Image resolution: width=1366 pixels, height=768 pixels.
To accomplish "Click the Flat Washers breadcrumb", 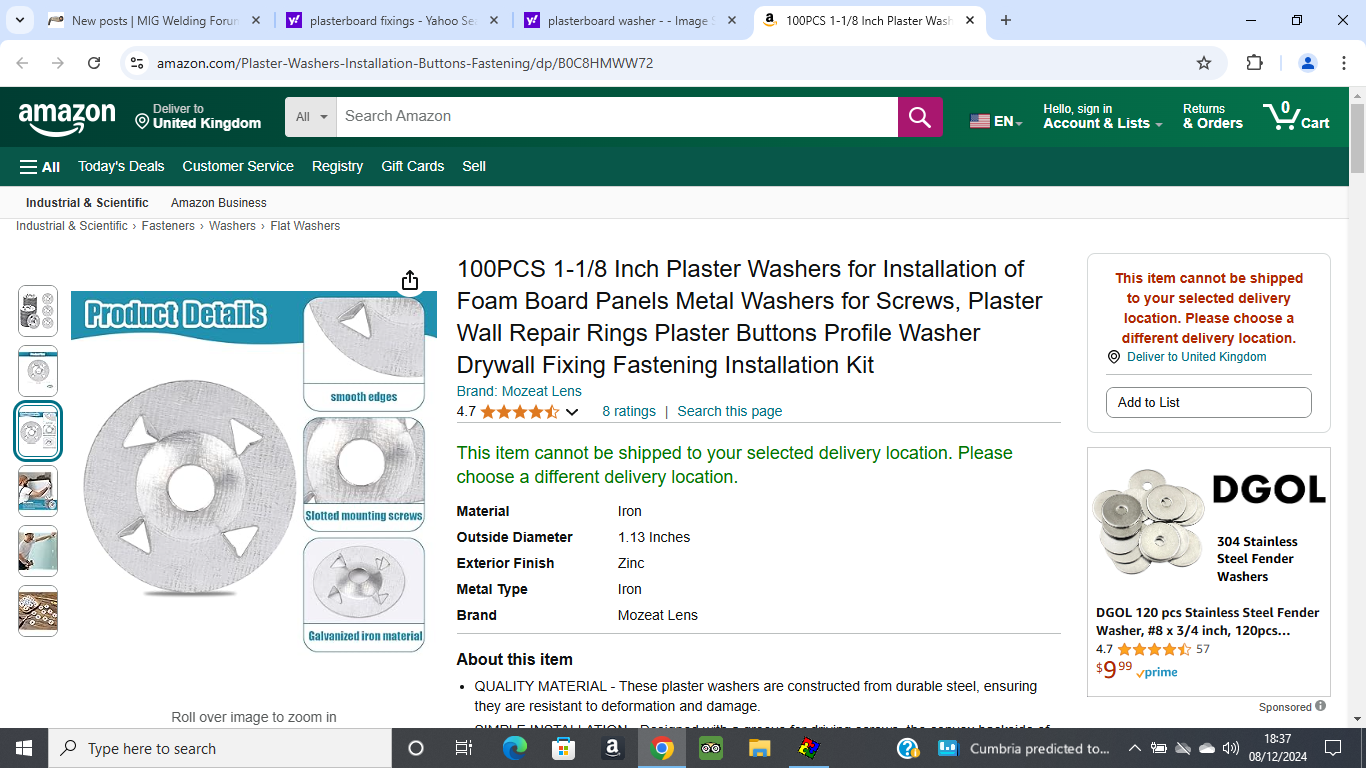I will (x=305, y=226).
